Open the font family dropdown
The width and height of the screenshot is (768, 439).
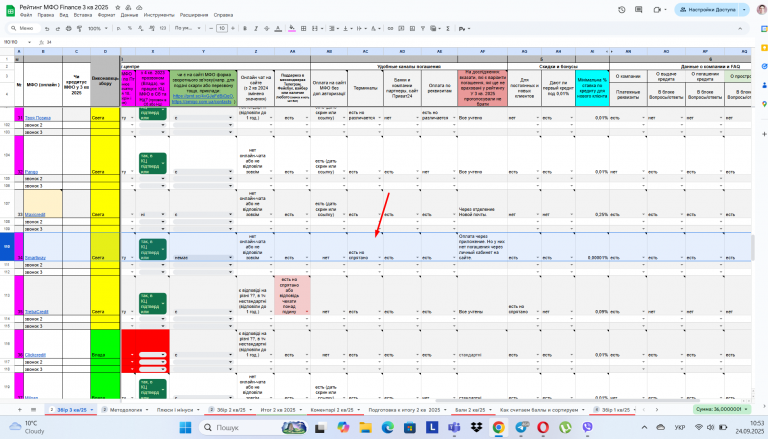pos(188,28)
